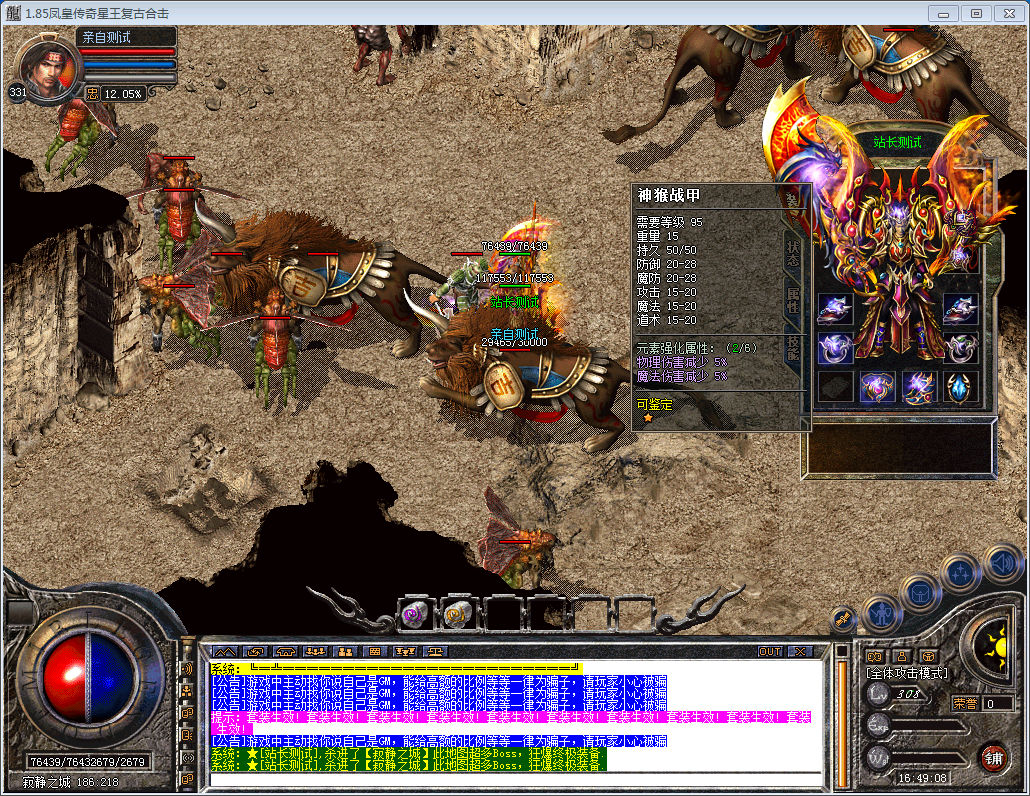1030x796 pixels.
Task: Open the skills sparkle round button
Action: pyautogui.click(x=960, y=573)
